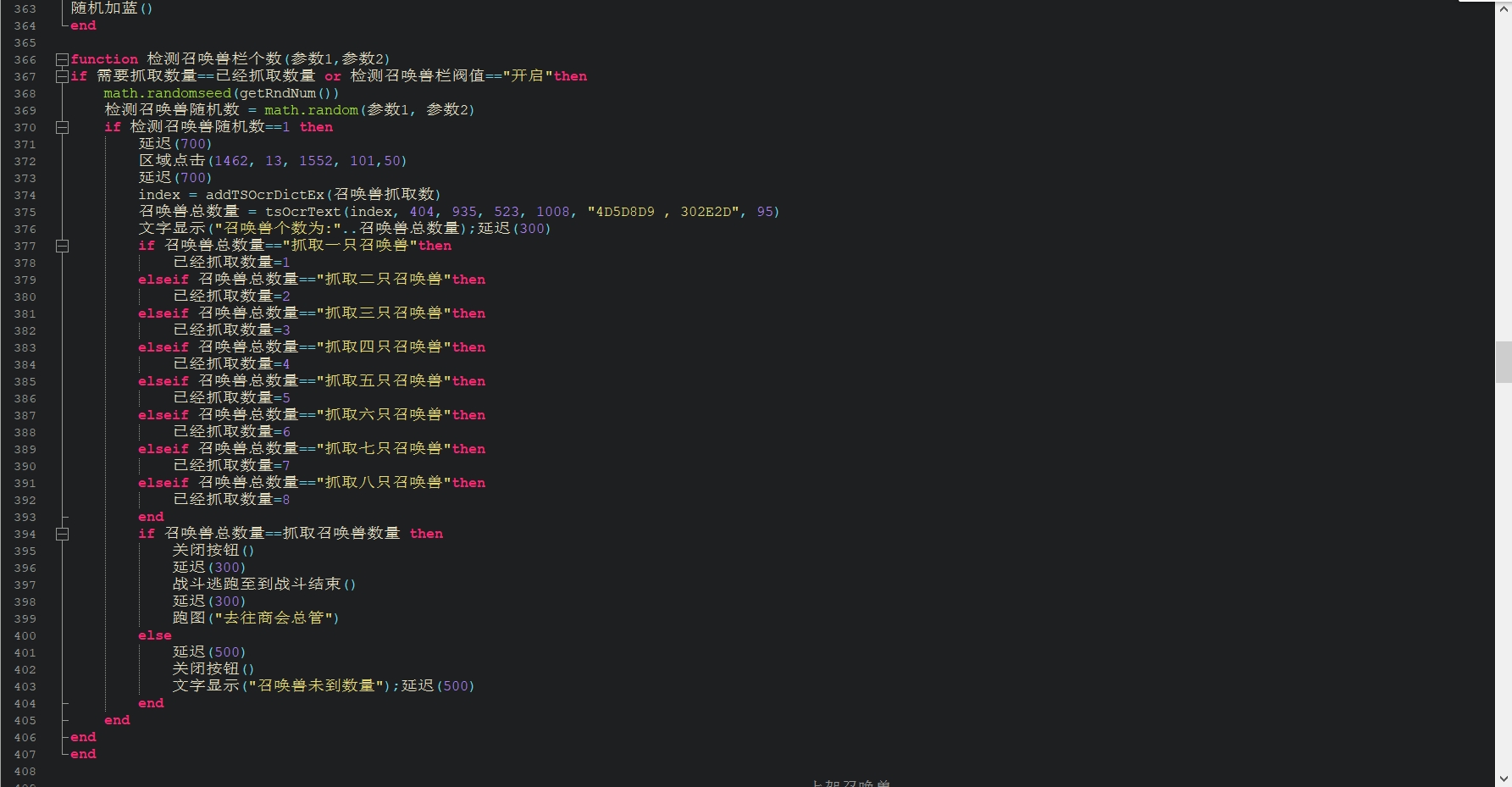Collapse the if block at line 394
Image resolution: width=1512 pixels, height=787 pixels.
pos(62,534)
